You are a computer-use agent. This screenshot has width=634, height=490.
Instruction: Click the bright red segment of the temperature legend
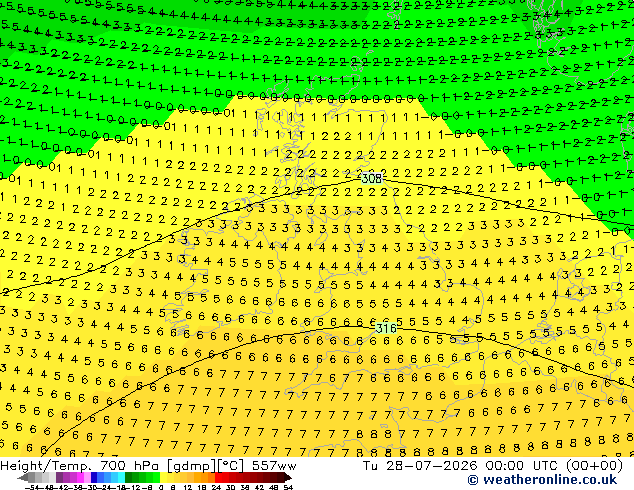[x=218, y=478]
